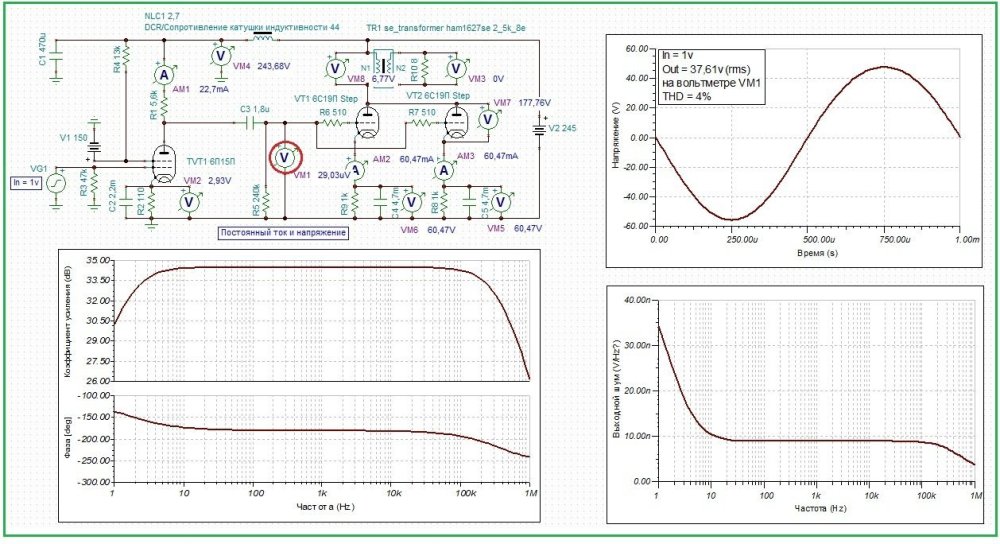Click the 'Постоянный ток и напряжение' label
The image size is (1000, 544).
click(x=282, y=232)
